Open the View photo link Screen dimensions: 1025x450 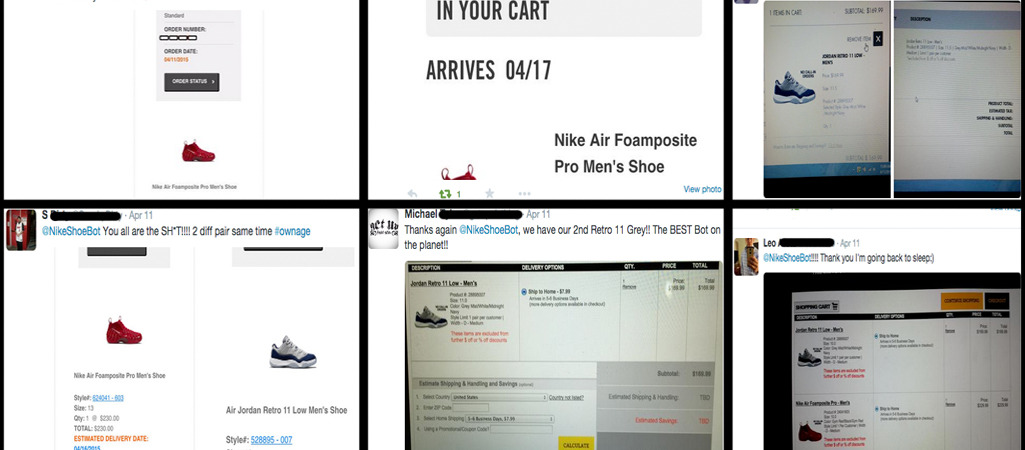pos(702,189)
